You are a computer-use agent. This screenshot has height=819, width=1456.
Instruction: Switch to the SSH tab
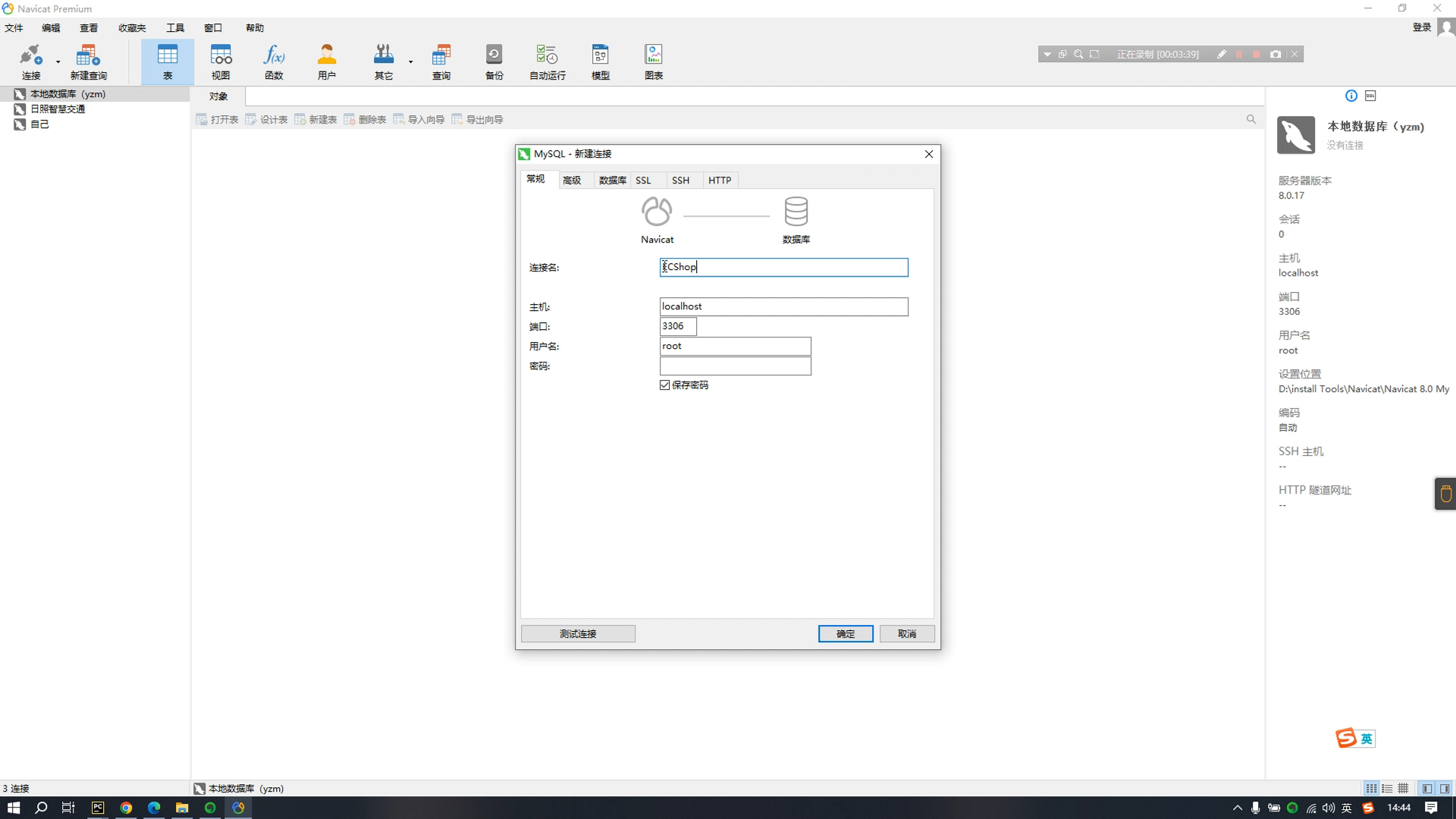(680, 180)
